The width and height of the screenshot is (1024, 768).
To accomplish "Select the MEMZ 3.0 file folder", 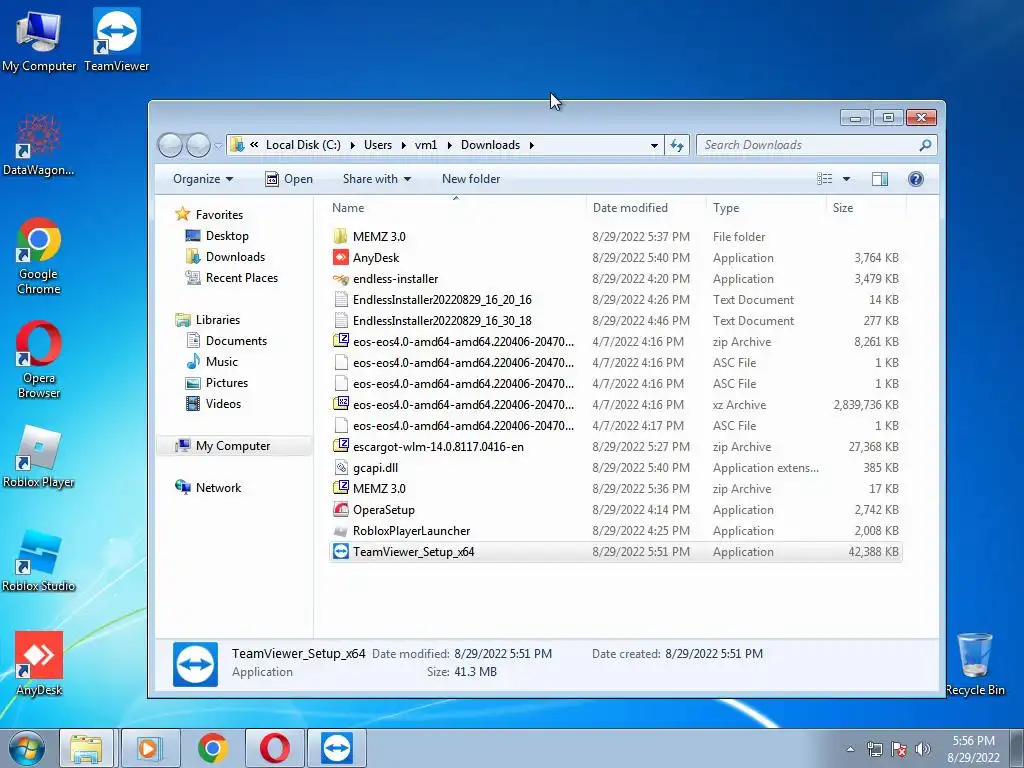I will tap(614, 236).
